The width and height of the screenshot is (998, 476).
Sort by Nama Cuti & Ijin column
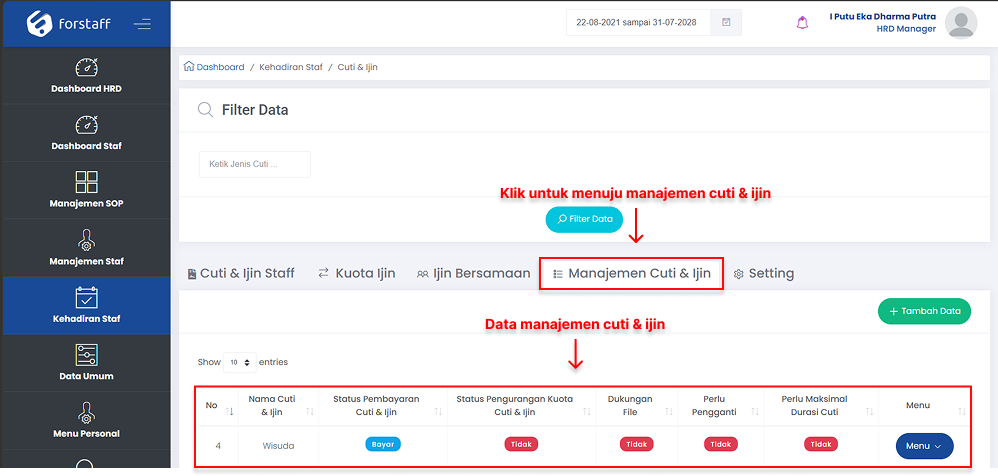(x=279, y=406)
